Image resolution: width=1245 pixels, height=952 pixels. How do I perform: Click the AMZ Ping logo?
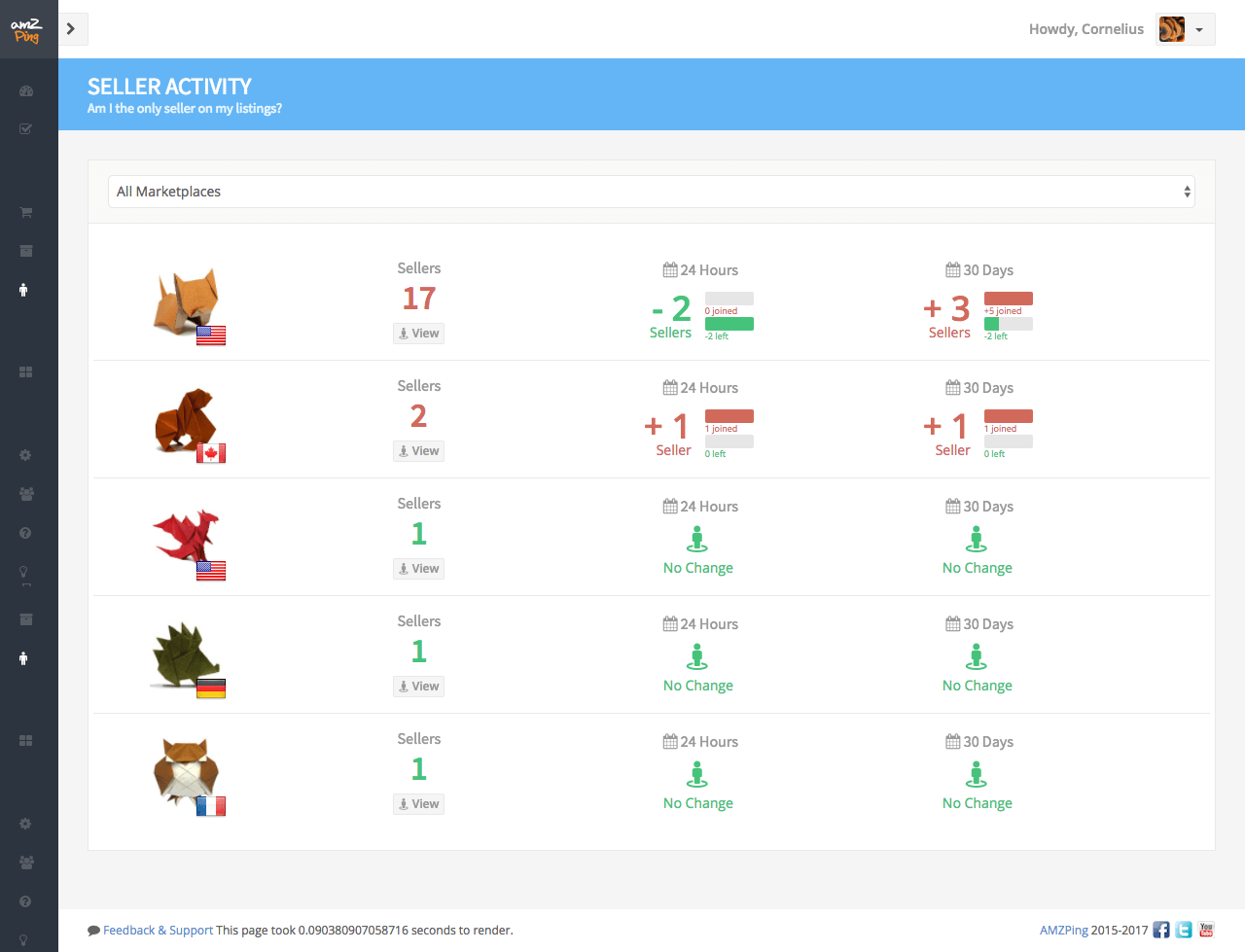(27, 30)
